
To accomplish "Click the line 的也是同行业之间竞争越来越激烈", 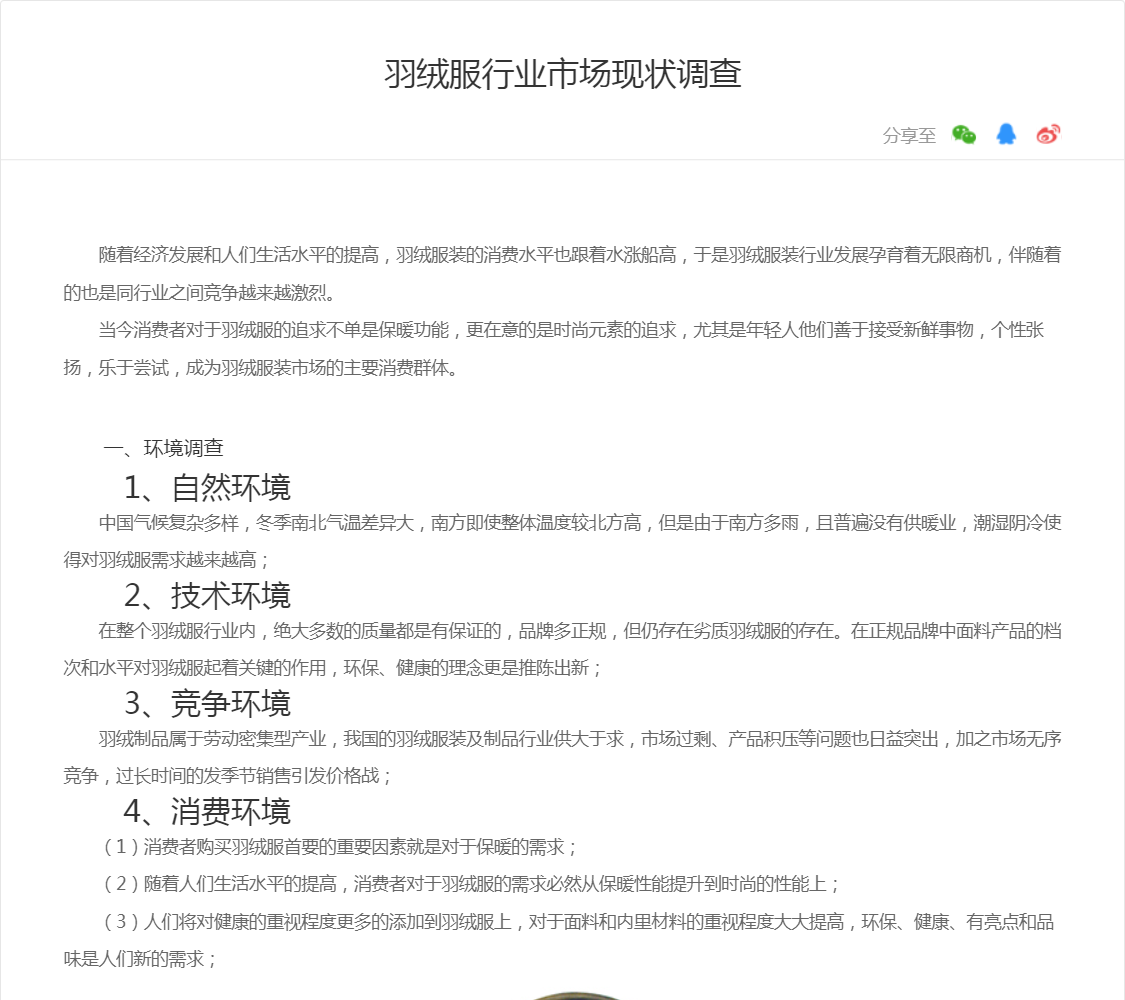I will (199, 293).
